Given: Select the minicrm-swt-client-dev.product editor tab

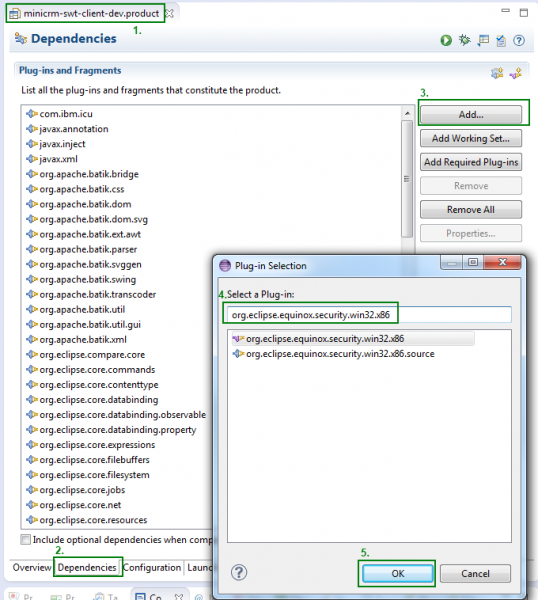Looking at the screenshot, I should click(91, 13).
